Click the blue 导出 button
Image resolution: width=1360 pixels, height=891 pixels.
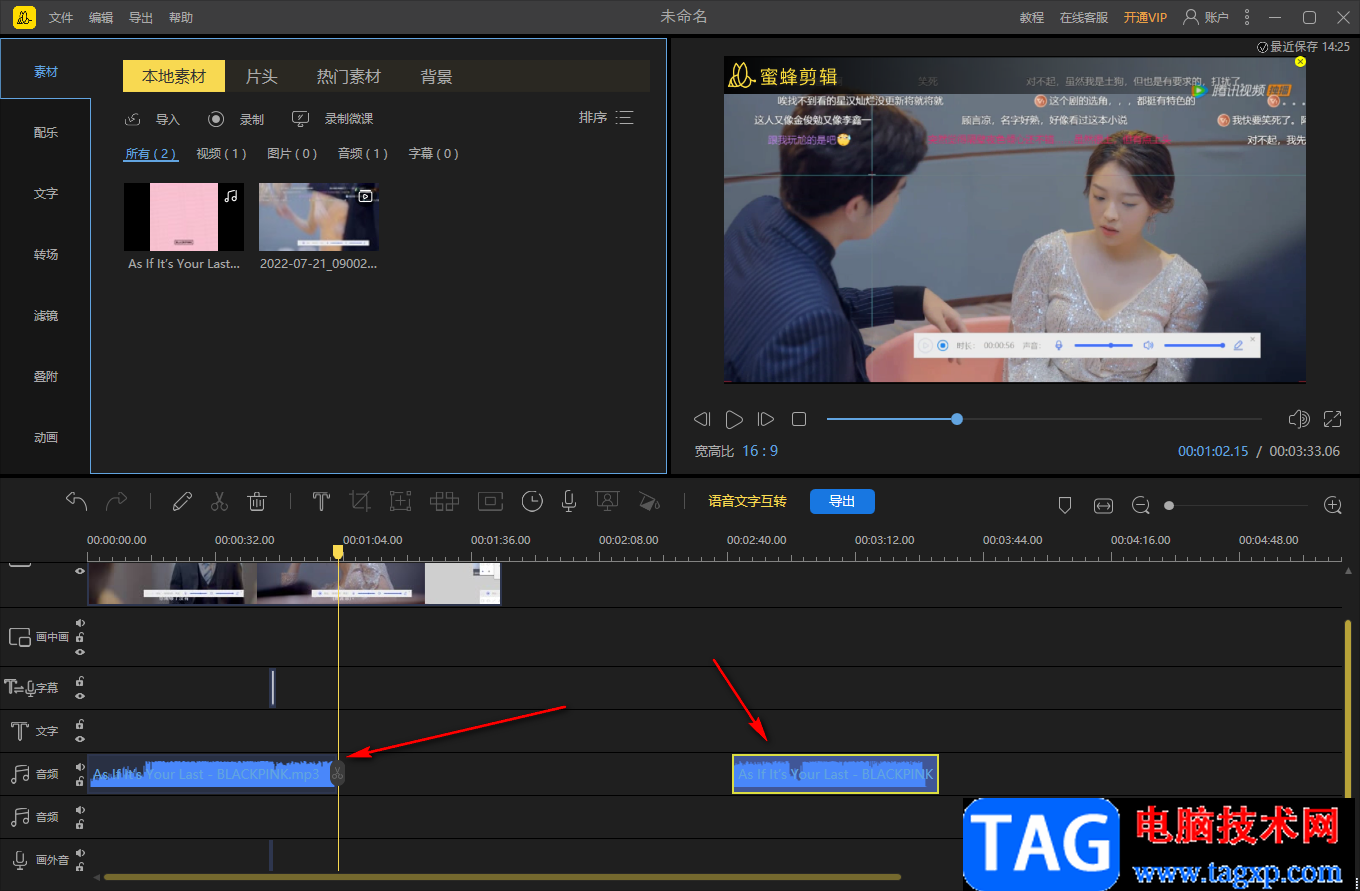coord(842,501)
